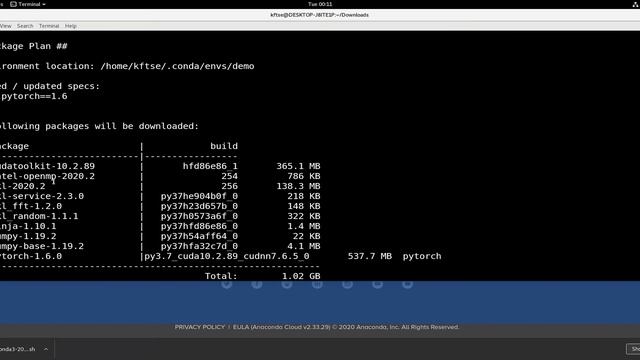Follow the PRIVACY POLICY link
Viewport: 640px width, 360px height.
[x=200, y=327]
